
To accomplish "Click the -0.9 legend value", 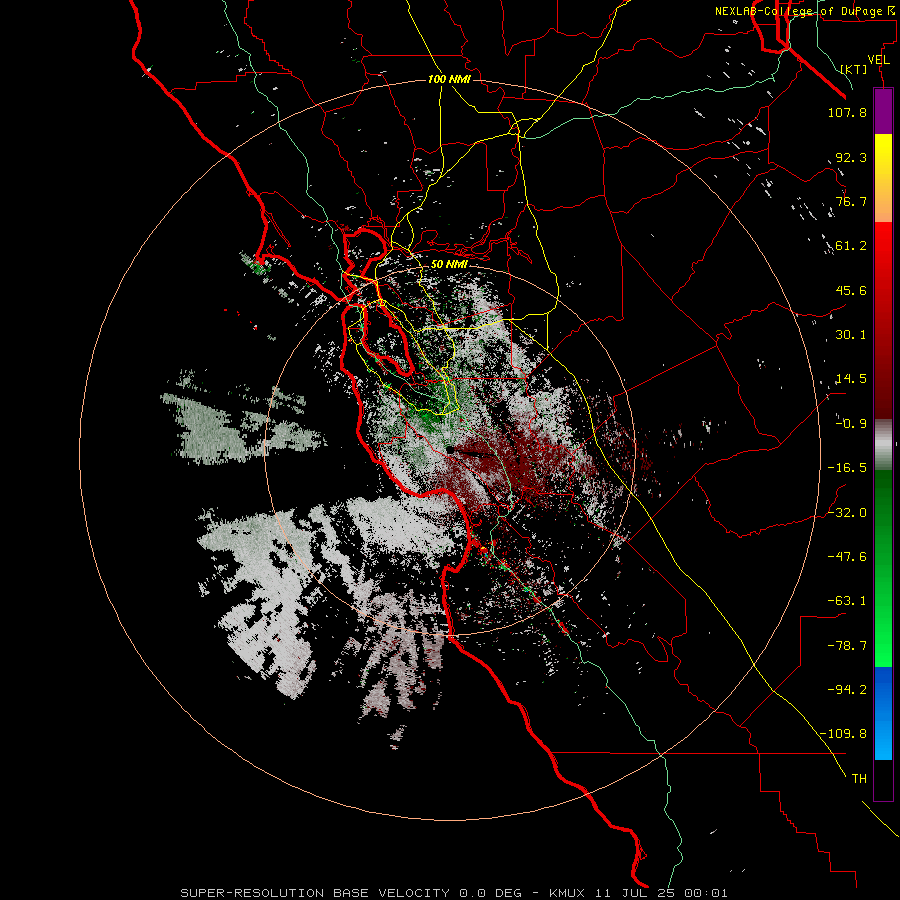I will (851, 424).
